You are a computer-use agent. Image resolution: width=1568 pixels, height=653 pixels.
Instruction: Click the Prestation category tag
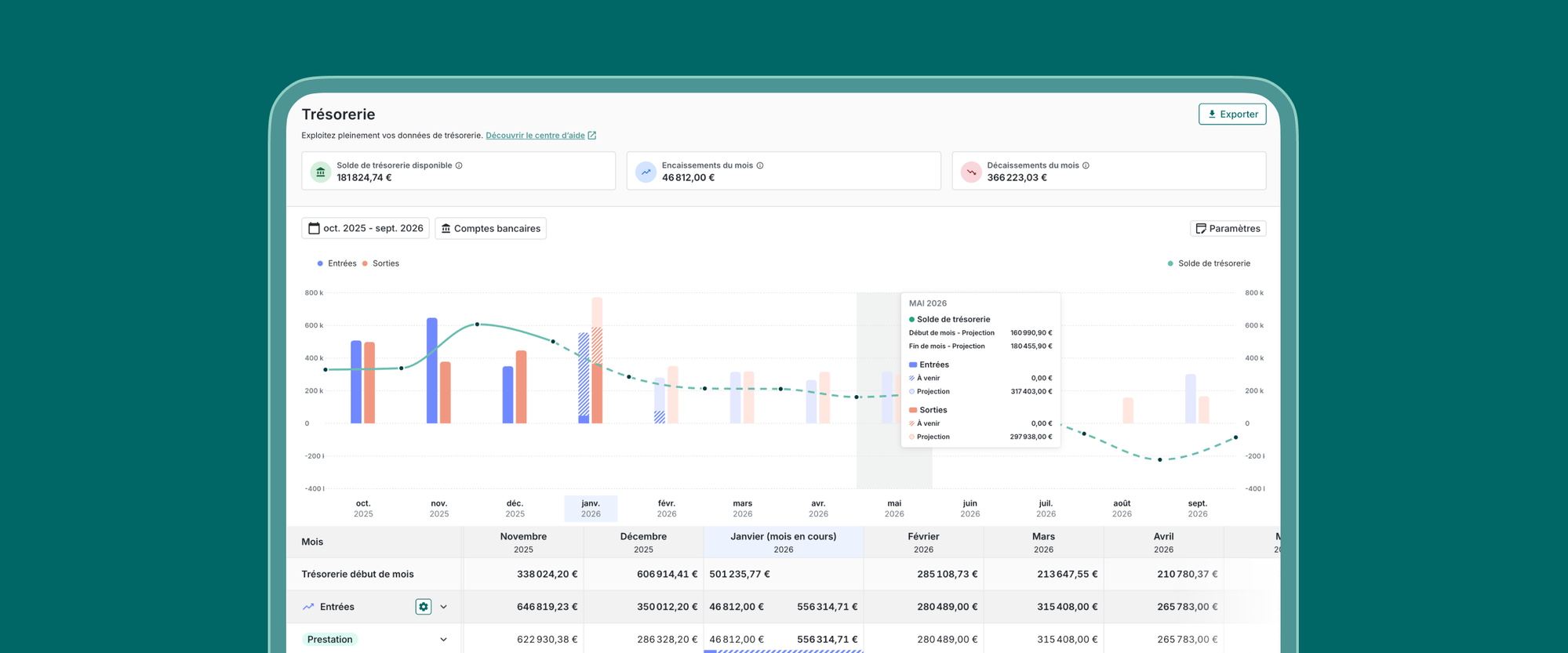coord(330,640)
